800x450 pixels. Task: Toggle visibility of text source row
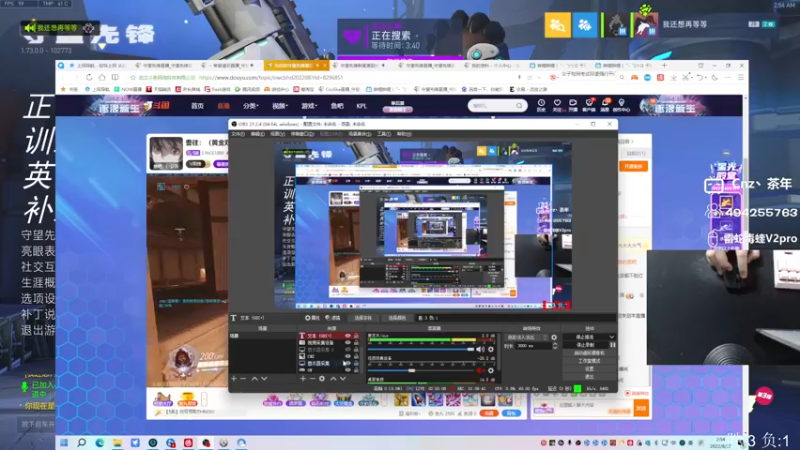click(x=348, y=336)
